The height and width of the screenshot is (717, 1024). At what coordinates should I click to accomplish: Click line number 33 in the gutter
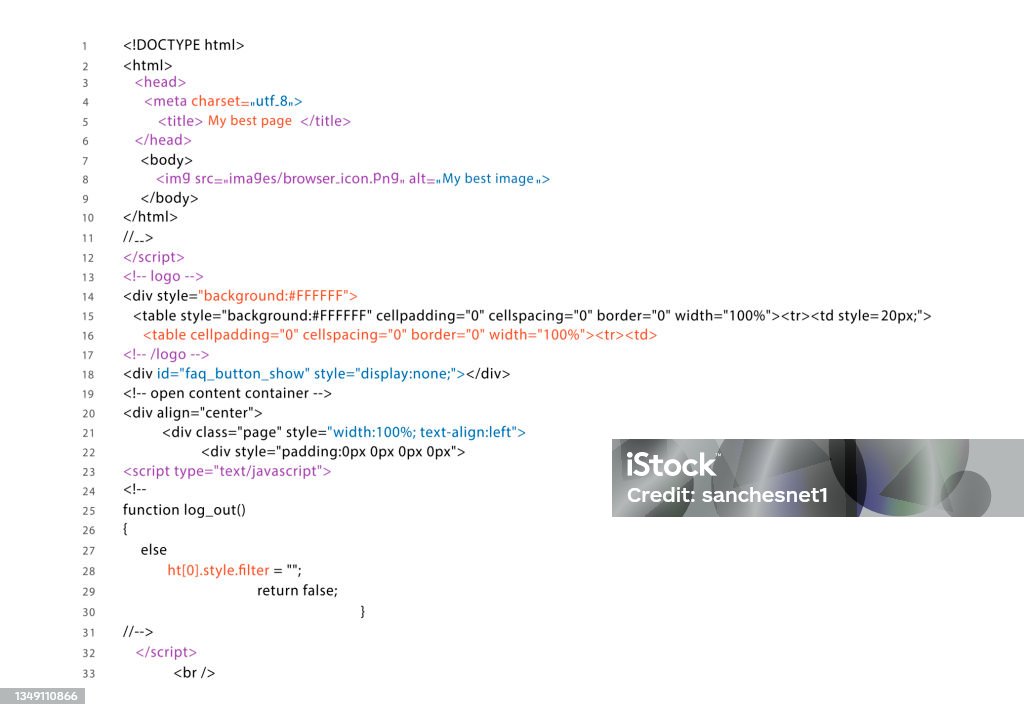(x=88, y=674)
